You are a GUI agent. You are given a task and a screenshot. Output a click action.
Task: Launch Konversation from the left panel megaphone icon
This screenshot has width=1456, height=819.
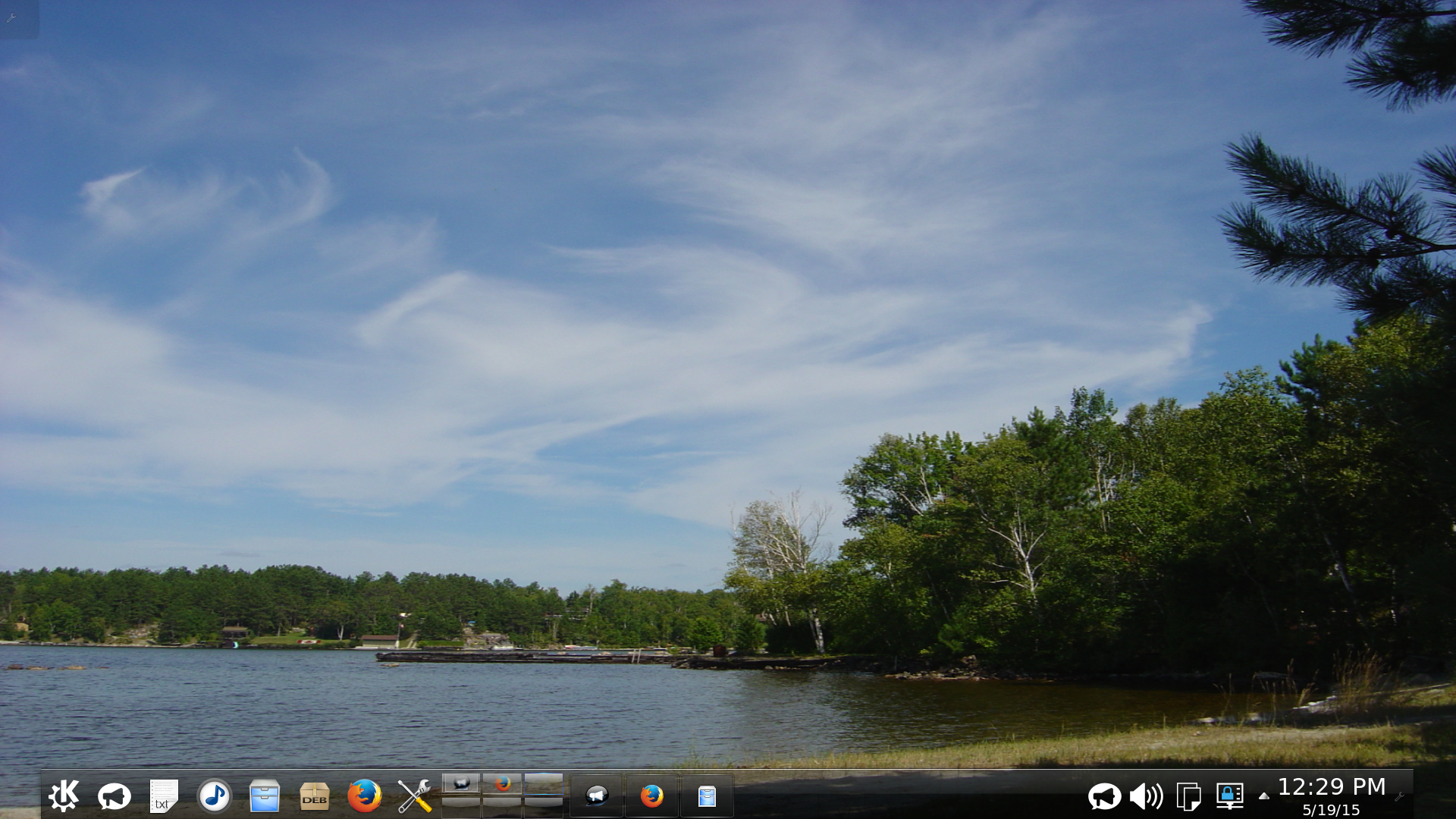(x=115, y=796)
